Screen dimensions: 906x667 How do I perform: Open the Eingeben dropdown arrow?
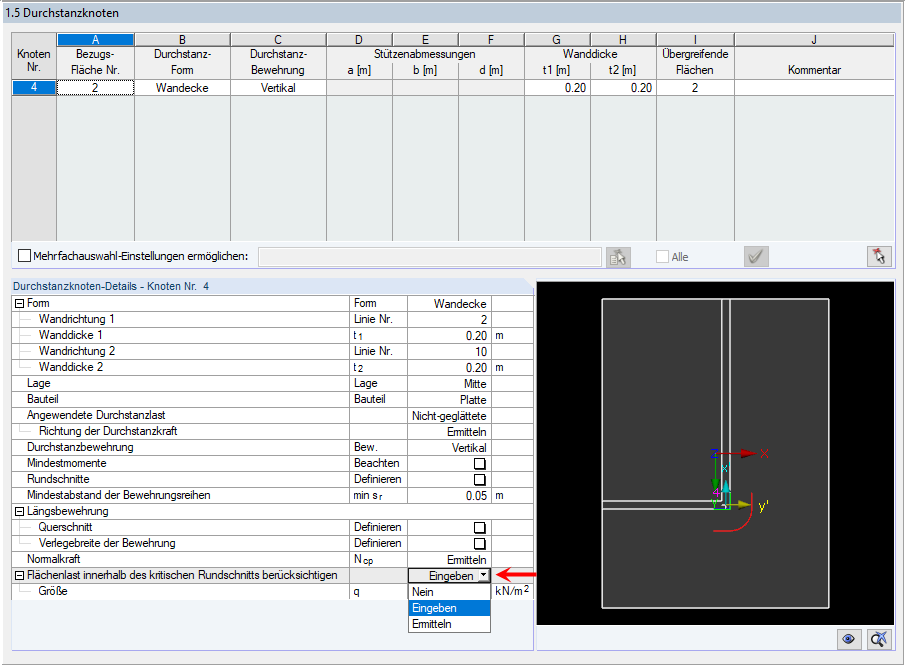[x=484, y=576]
